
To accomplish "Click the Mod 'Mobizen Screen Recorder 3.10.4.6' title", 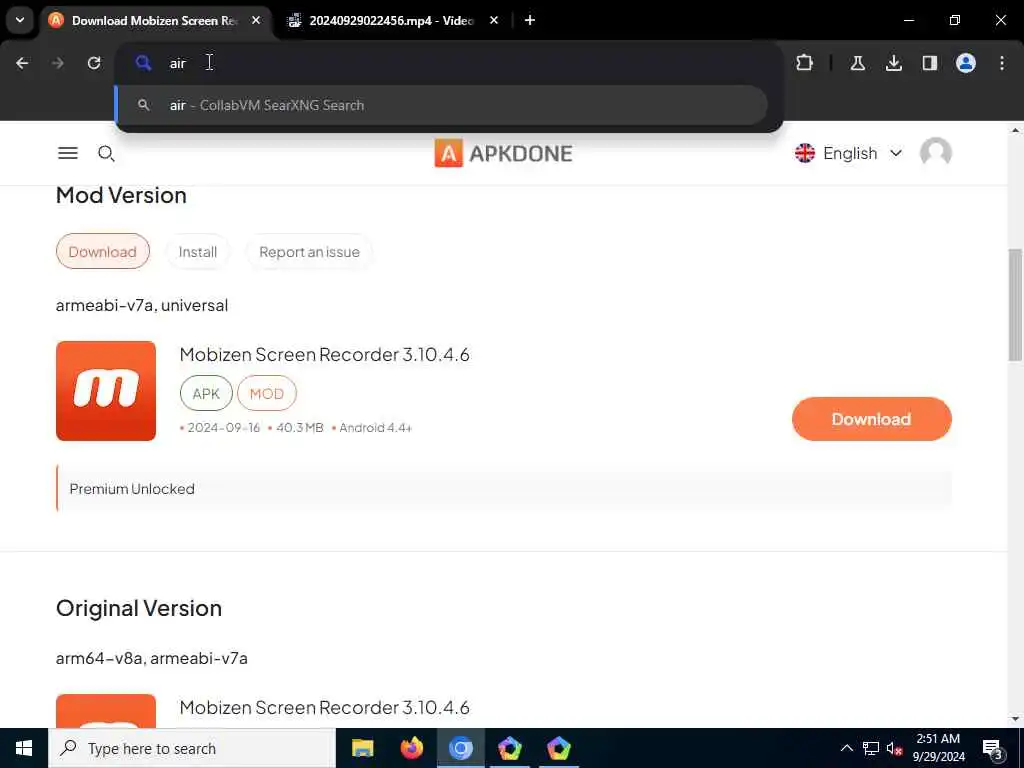I will point(324,354).
